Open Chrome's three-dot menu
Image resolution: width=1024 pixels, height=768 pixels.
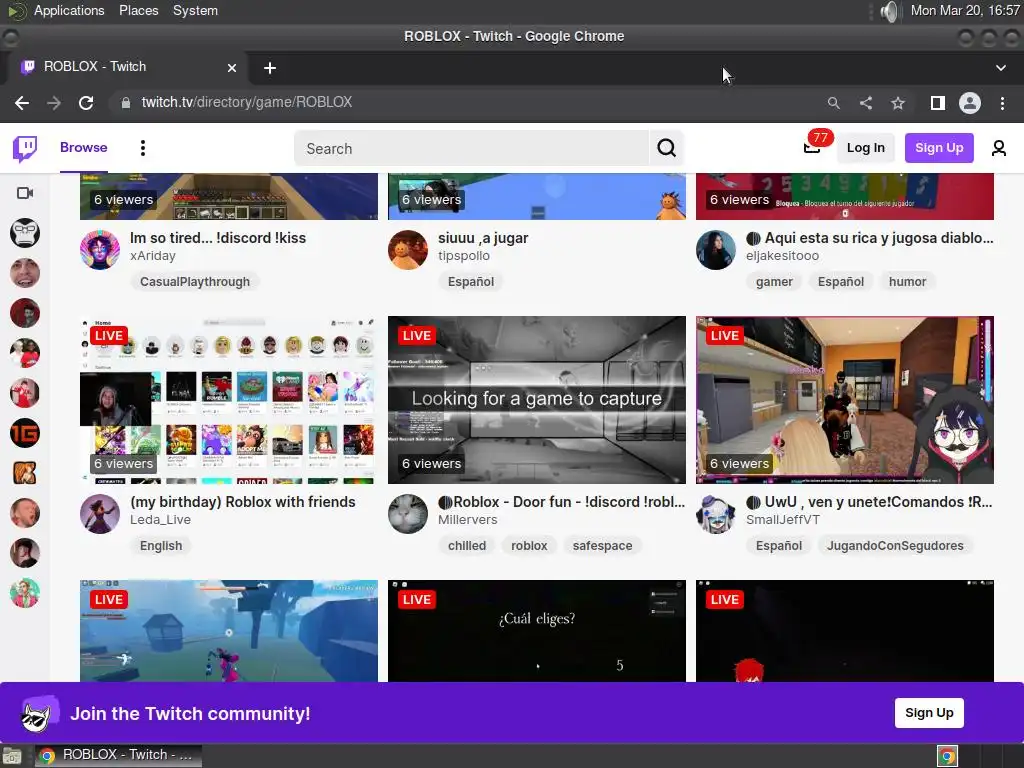1002,103
